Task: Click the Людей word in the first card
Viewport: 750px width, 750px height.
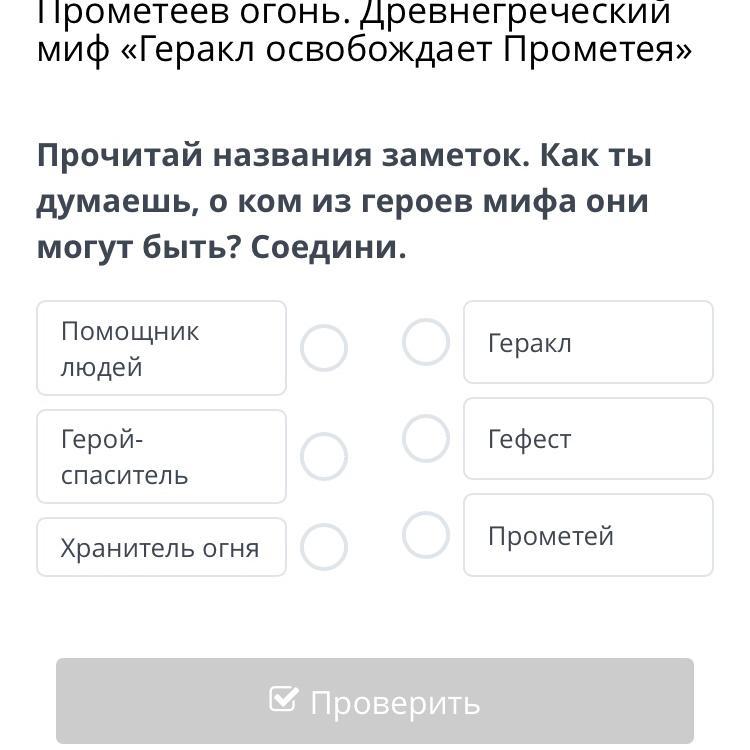Action: 101,367
